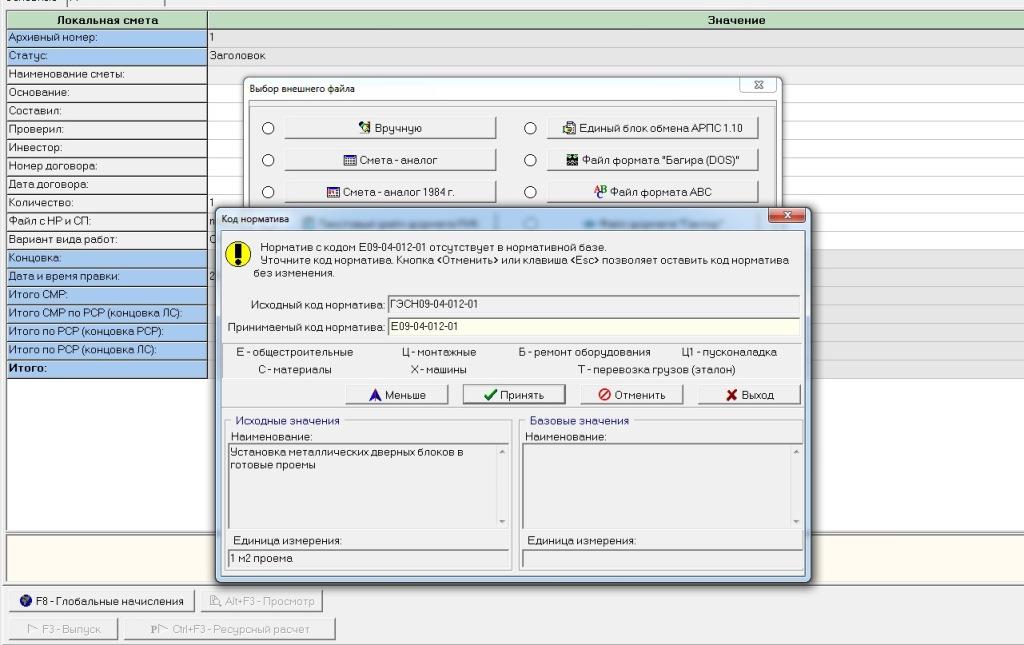
Task: Click the Смета - аналог table icon
Action: pyautogui.click(x=350, y=160)
